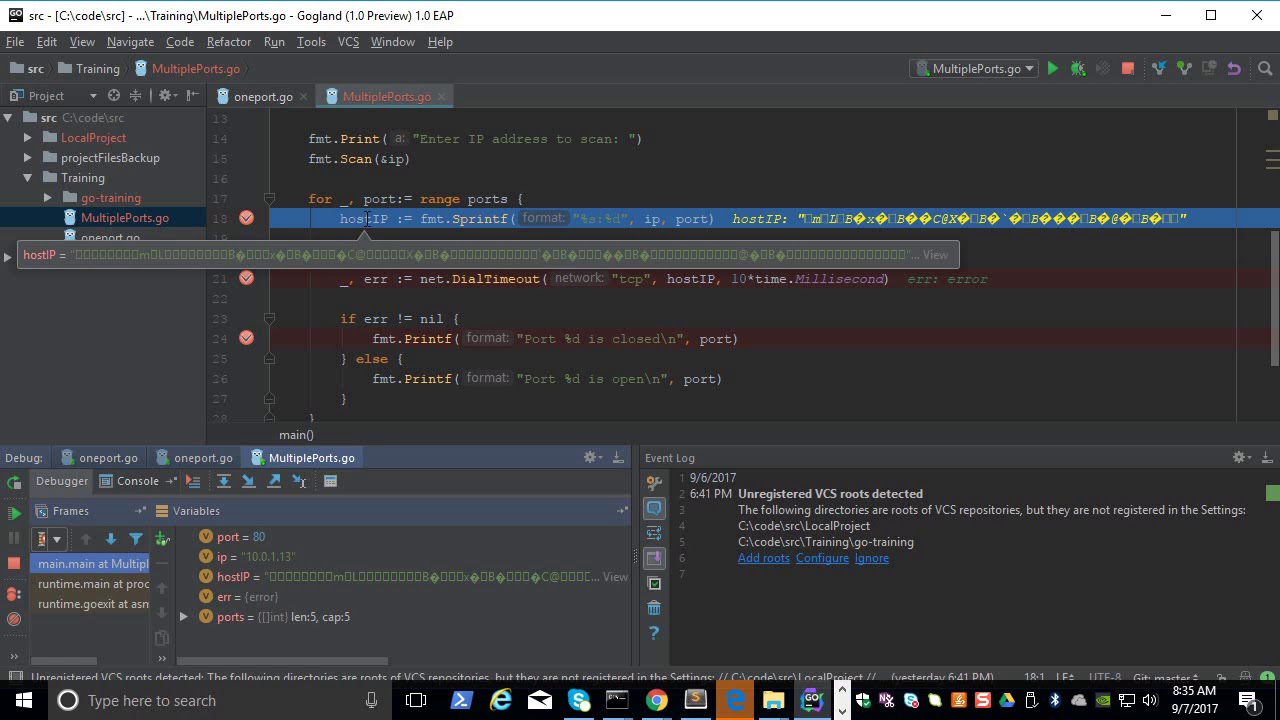Select the runtime.goexit frame
The image size is (1280, 720).
93,604
